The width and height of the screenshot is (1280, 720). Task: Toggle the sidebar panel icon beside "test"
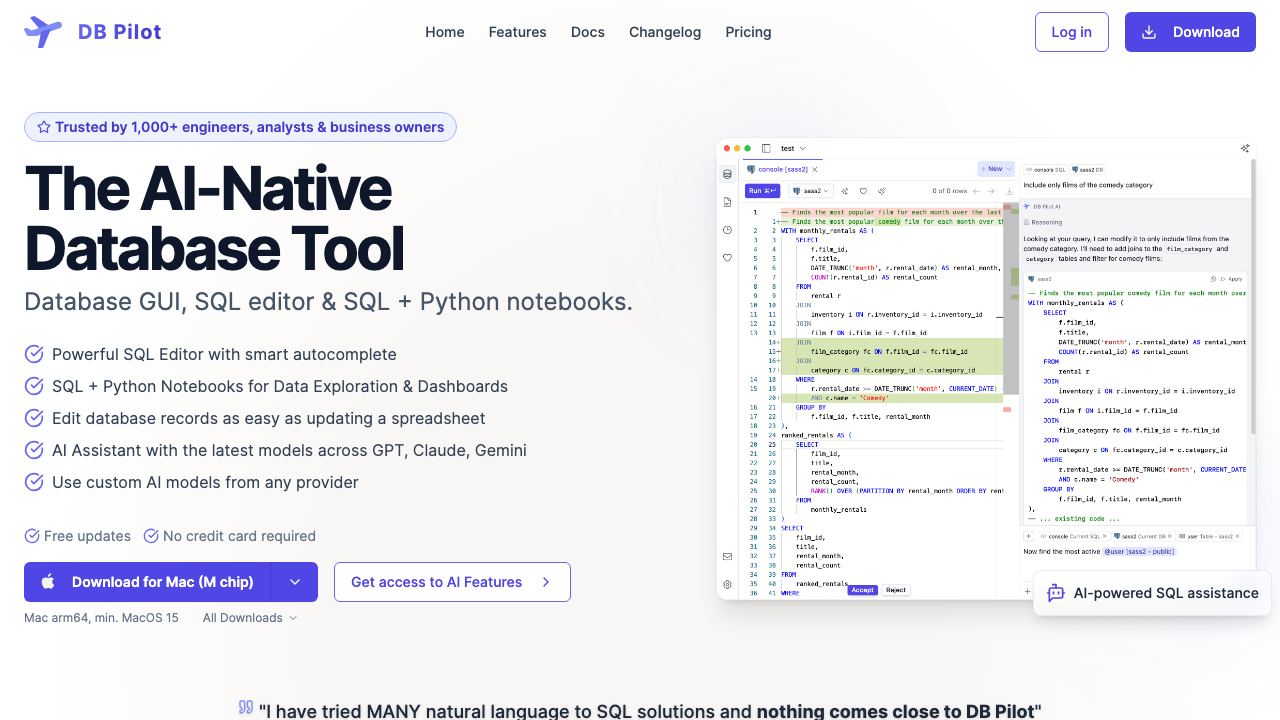tap(766, 148)
